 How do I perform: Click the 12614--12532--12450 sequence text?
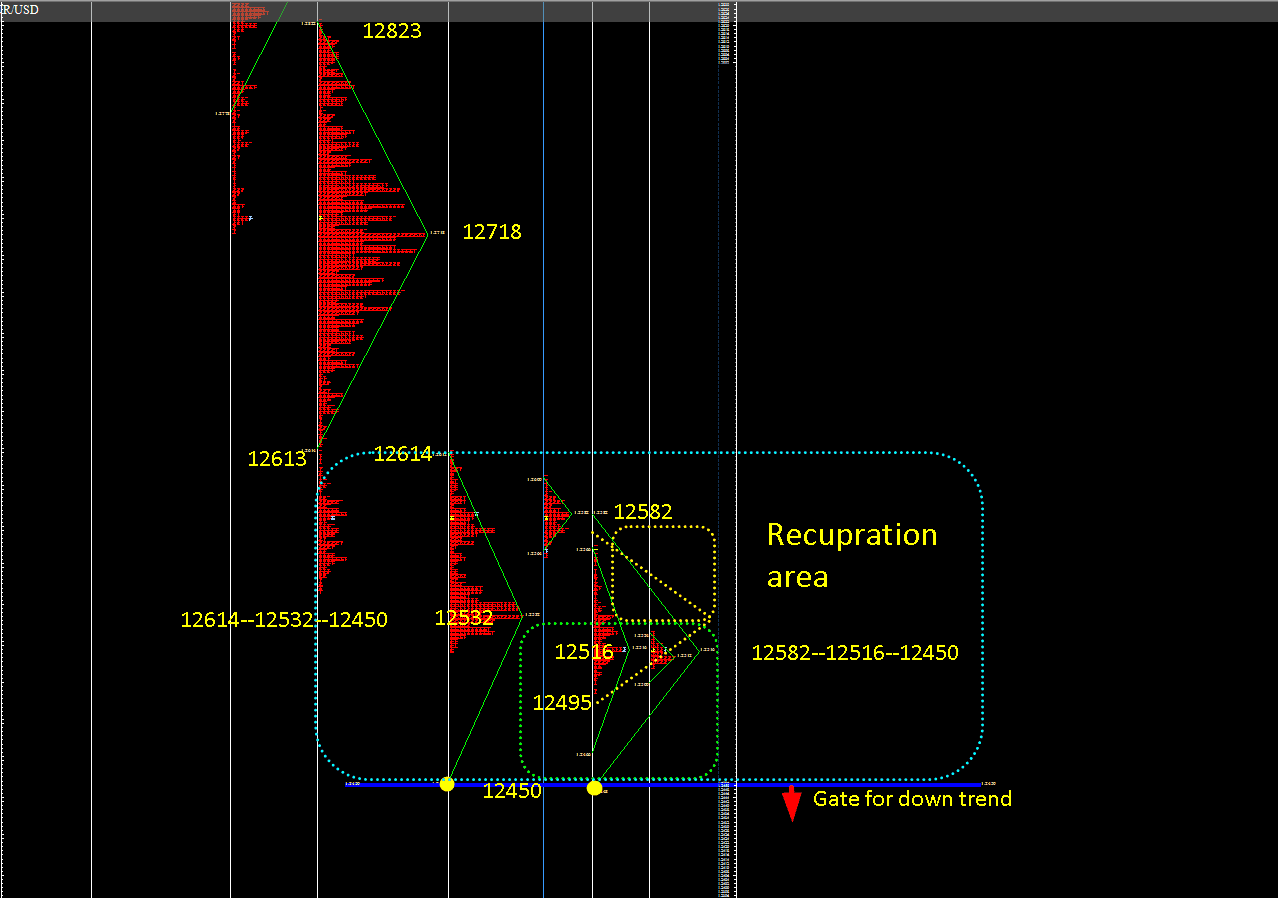click(284, 620)
